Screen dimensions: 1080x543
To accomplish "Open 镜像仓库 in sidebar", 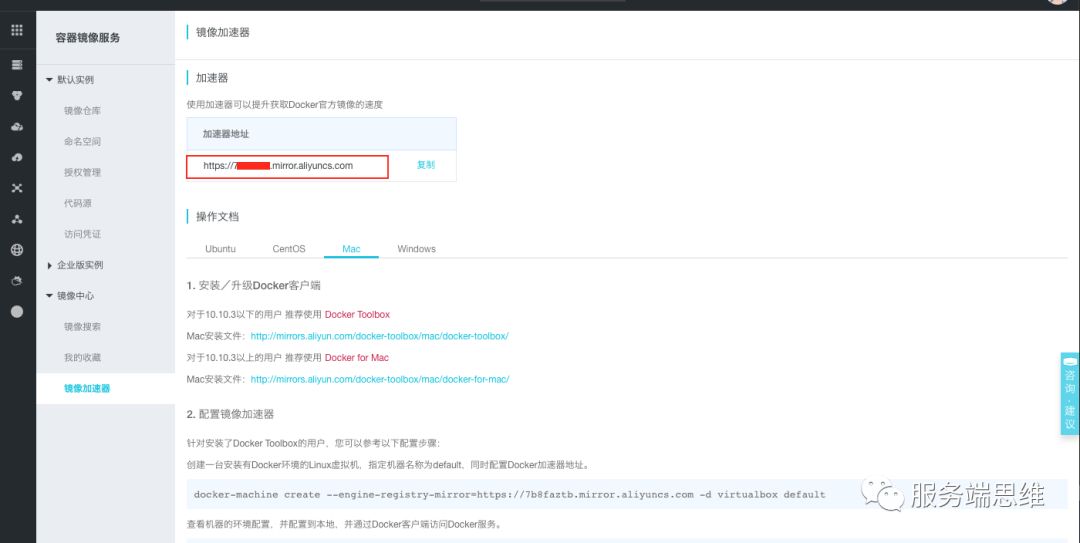I will (83, 111).
